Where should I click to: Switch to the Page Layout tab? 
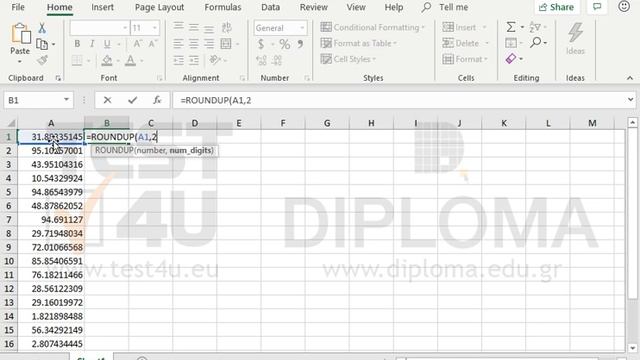[159, 7]
